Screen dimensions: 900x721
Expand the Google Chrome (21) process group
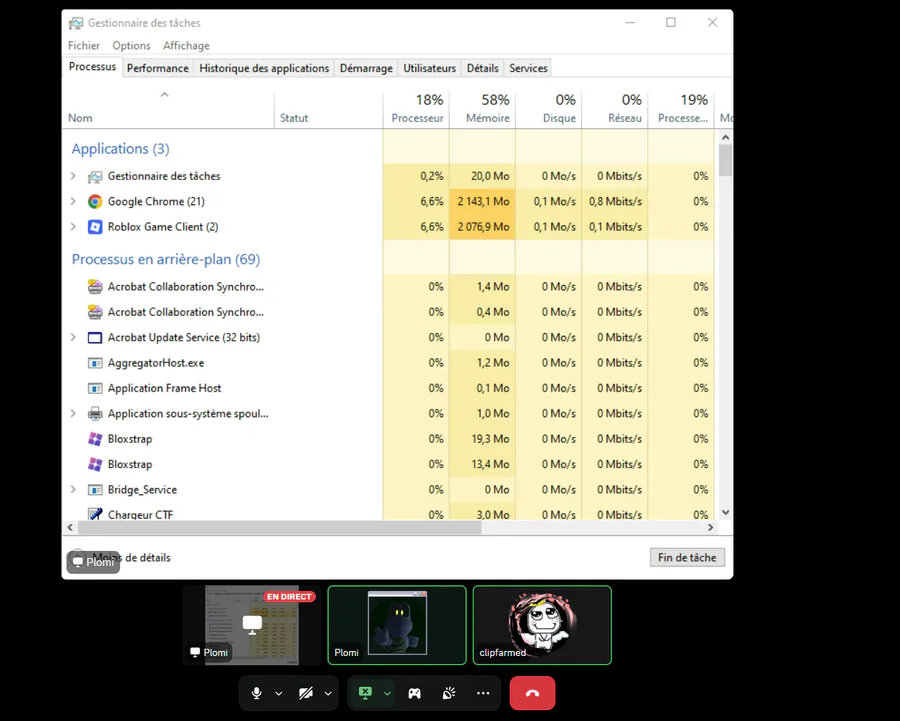pyautogui.click(x=73, y=201)
